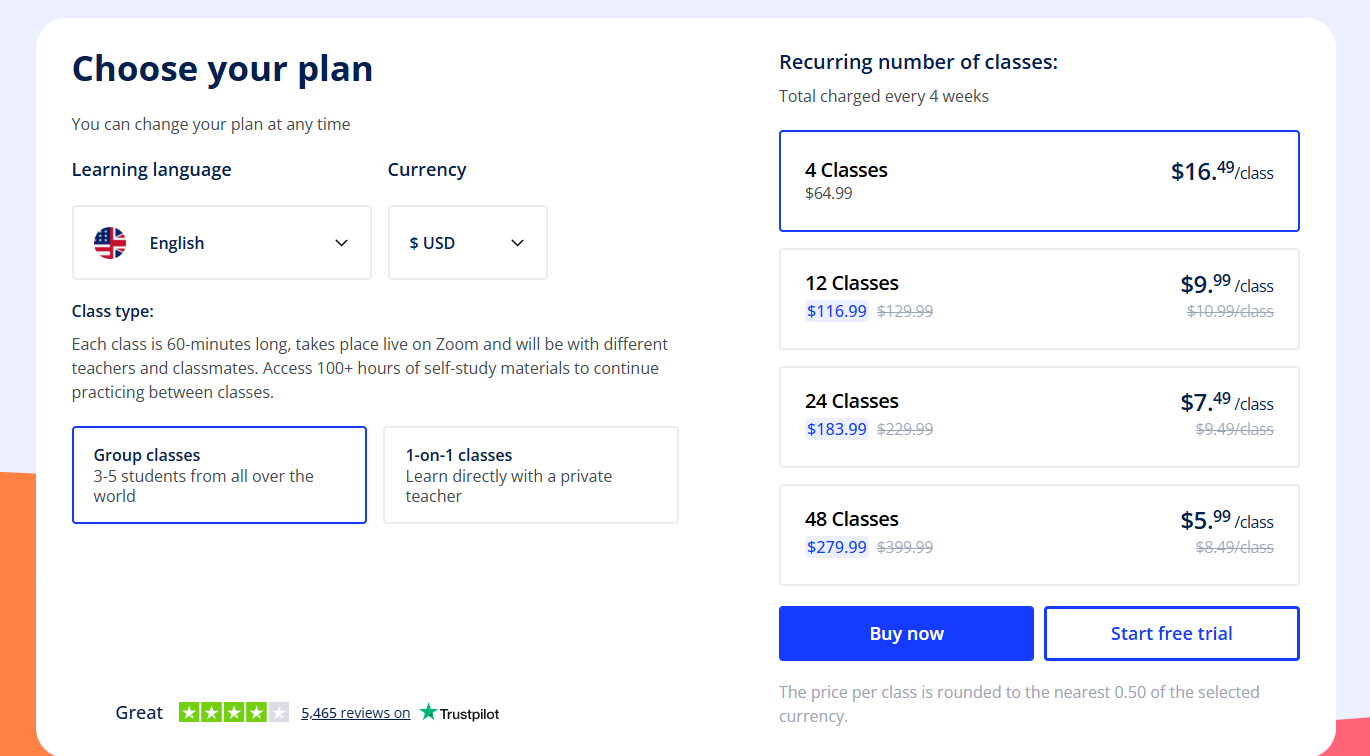Image resolution: width=1370 pixels, height=756 pixels.
Task: Click the green Trustpilot rating stars
Action: (x=233, y=713)
